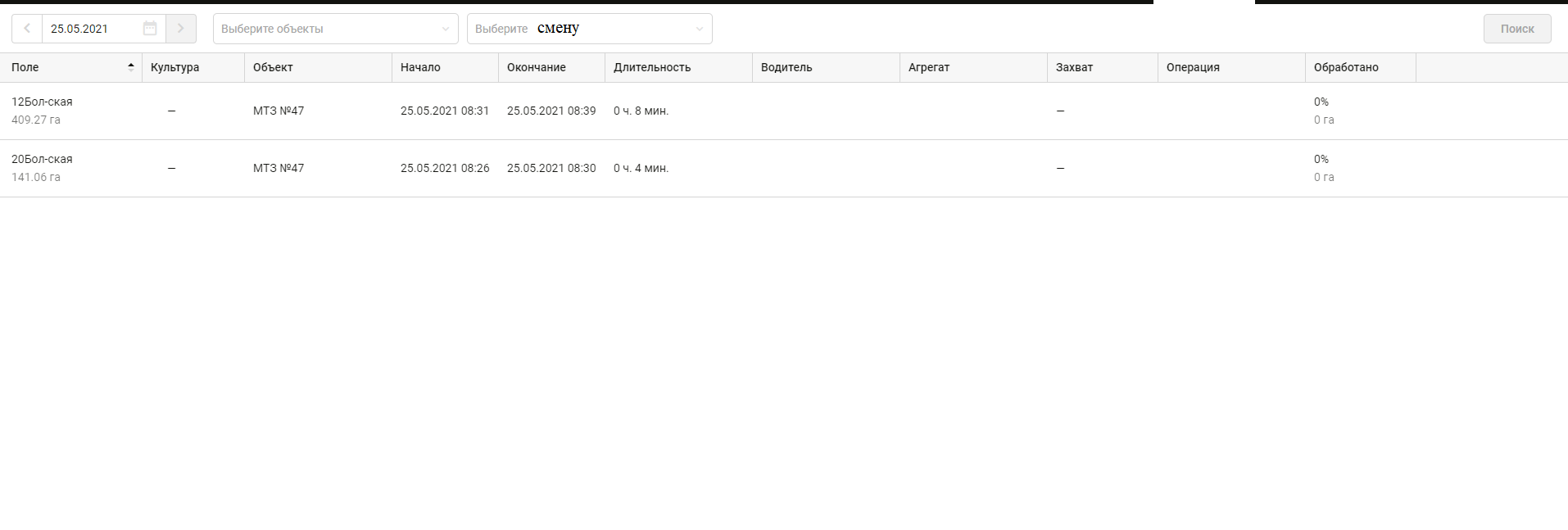
Task: Sort by the Начало column header
Action: (420, 67)
